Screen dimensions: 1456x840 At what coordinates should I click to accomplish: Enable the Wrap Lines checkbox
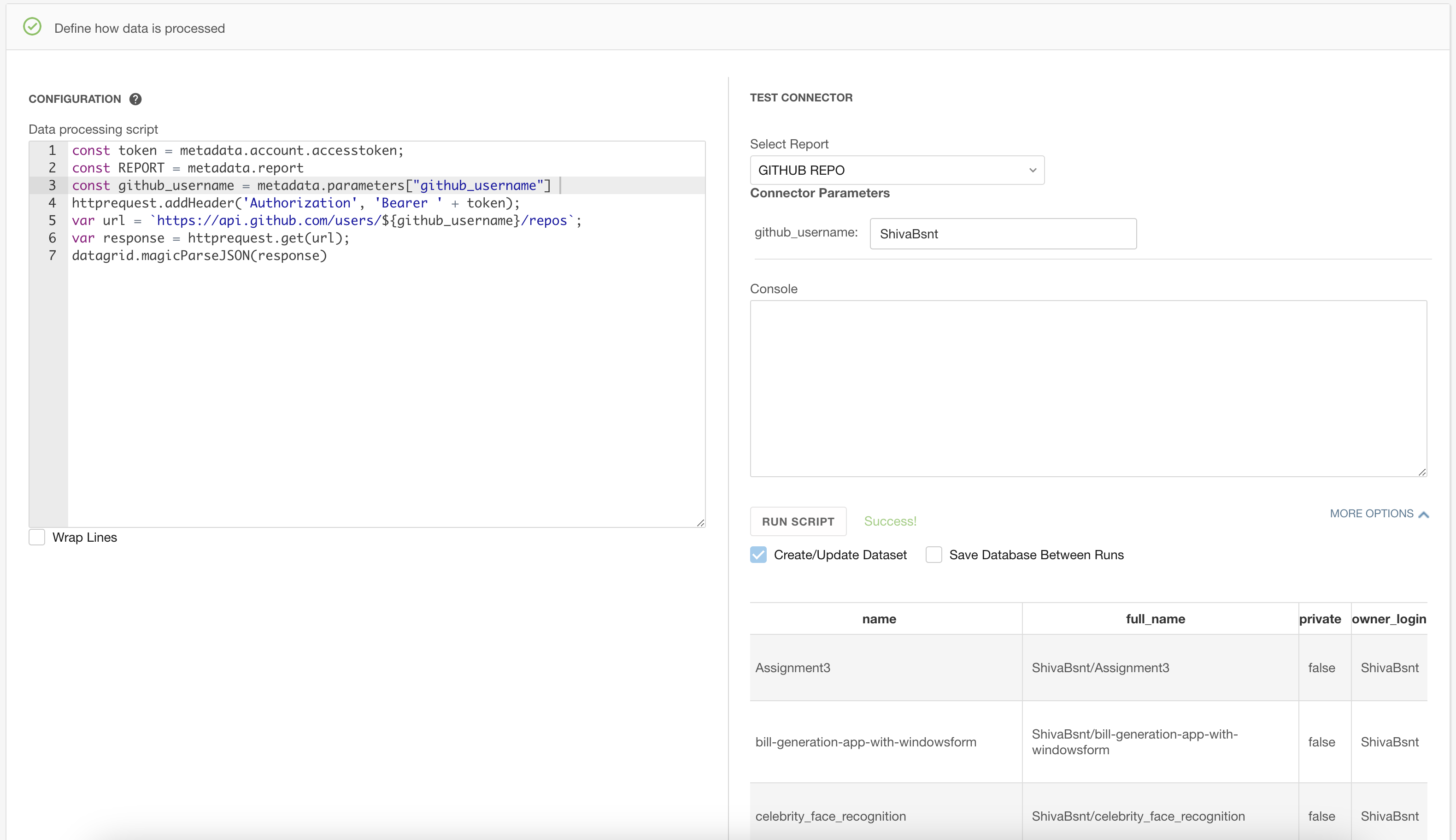36,537
